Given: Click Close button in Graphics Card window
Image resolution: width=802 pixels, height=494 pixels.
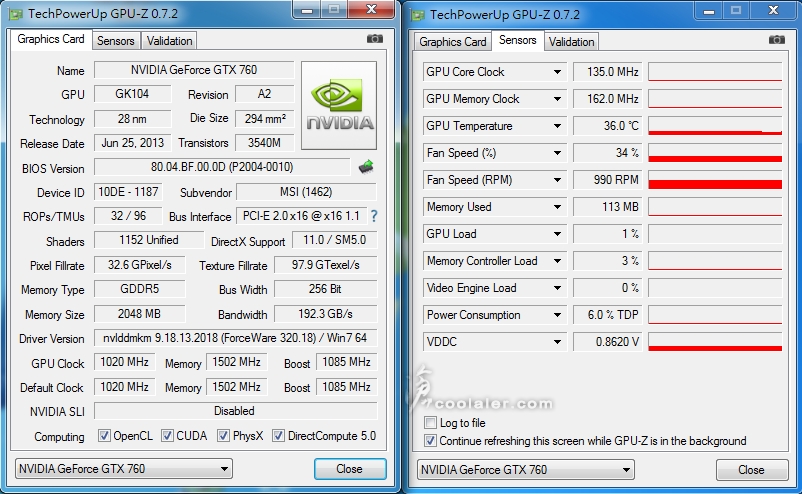Looking at the screenshot, I should (x=350, y=469).
